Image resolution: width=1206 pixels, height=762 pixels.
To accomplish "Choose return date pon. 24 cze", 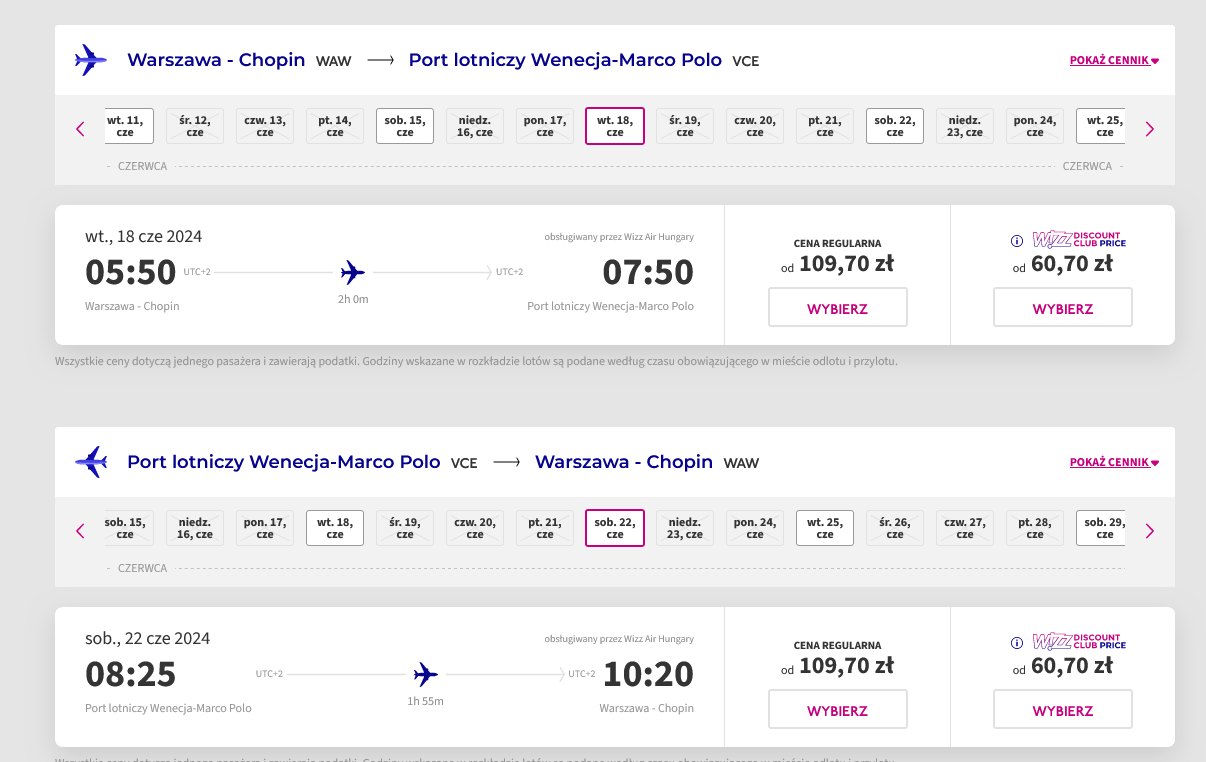I will 755,528.
